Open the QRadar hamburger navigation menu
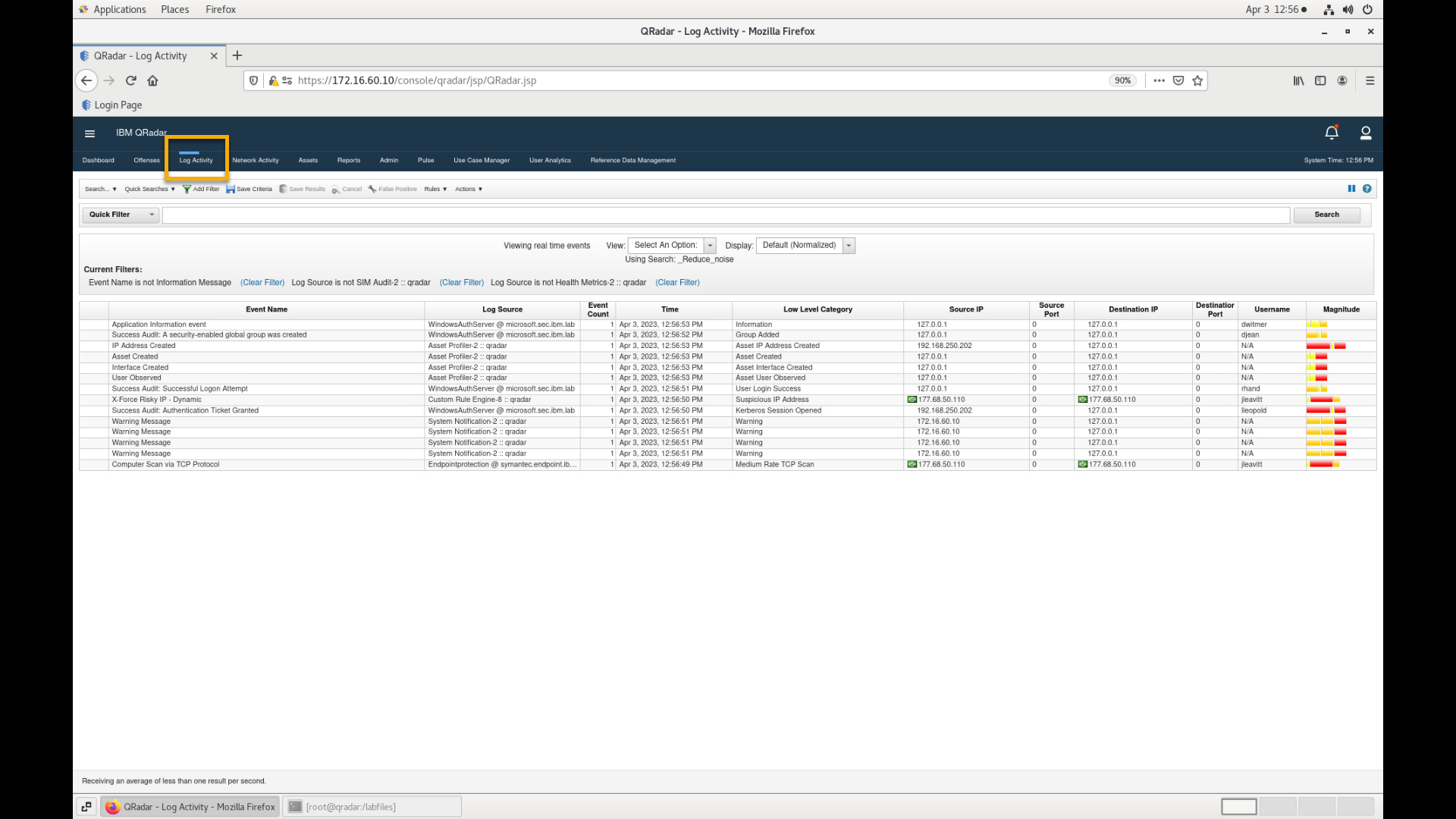The height and width of the screenshot is (819, 1456). pyautogui.click(x=89, y=133)
